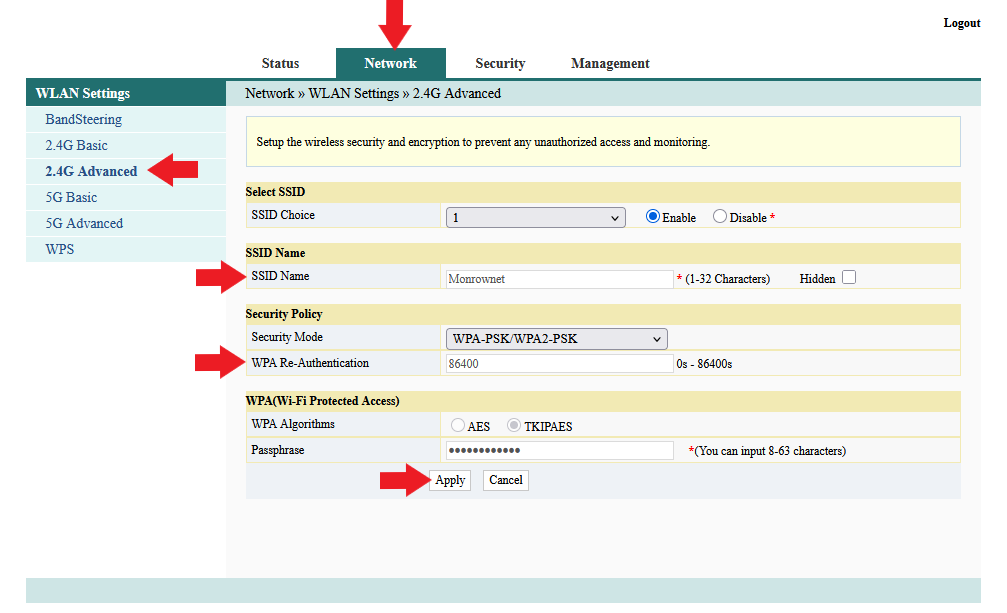Go to 2.4G Basic settings
Image resolution: width=1007 pixels, height=613 pixels.
point(76,146)
